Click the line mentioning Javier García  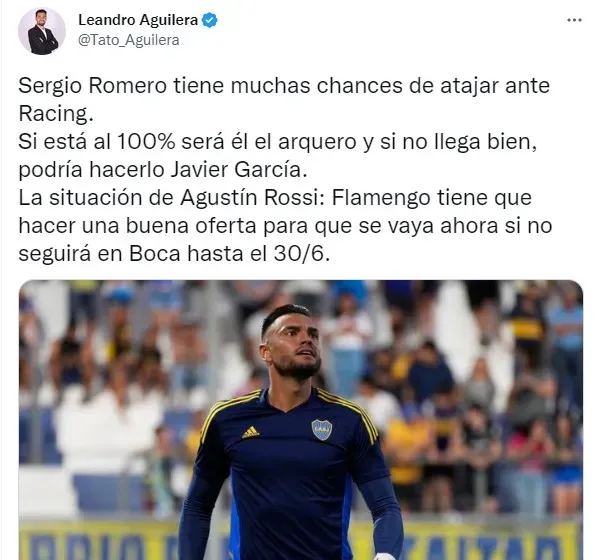point(163,170)
